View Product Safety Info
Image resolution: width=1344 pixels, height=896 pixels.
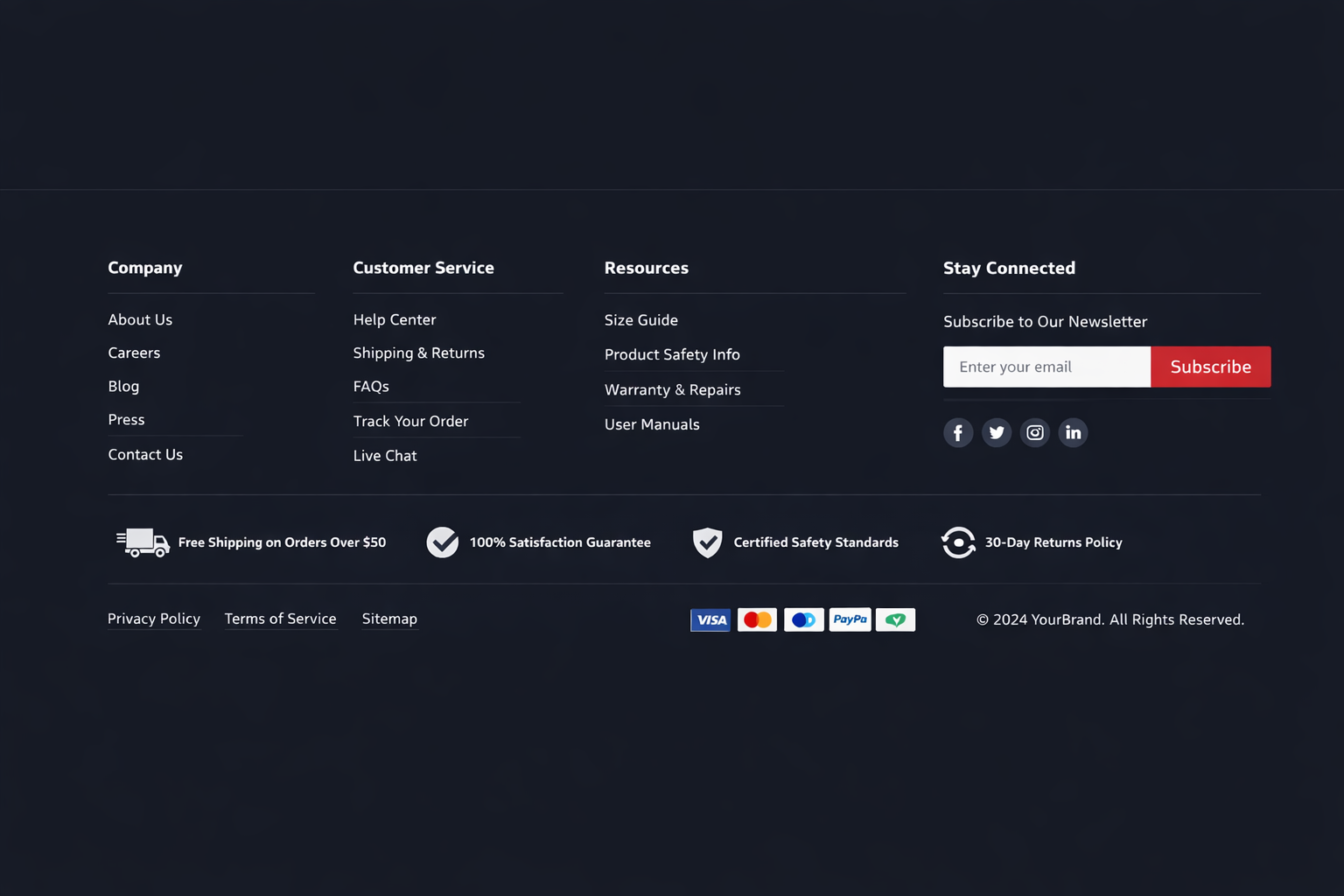tap(672, 354)
